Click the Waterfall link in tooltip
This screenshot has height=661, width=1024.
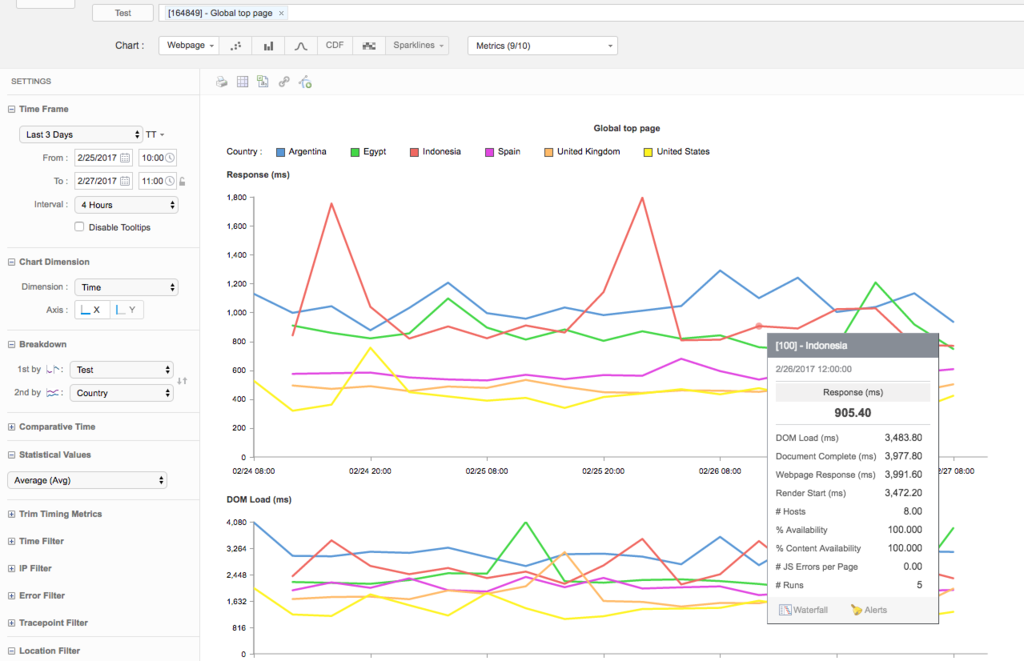point(804,610)
